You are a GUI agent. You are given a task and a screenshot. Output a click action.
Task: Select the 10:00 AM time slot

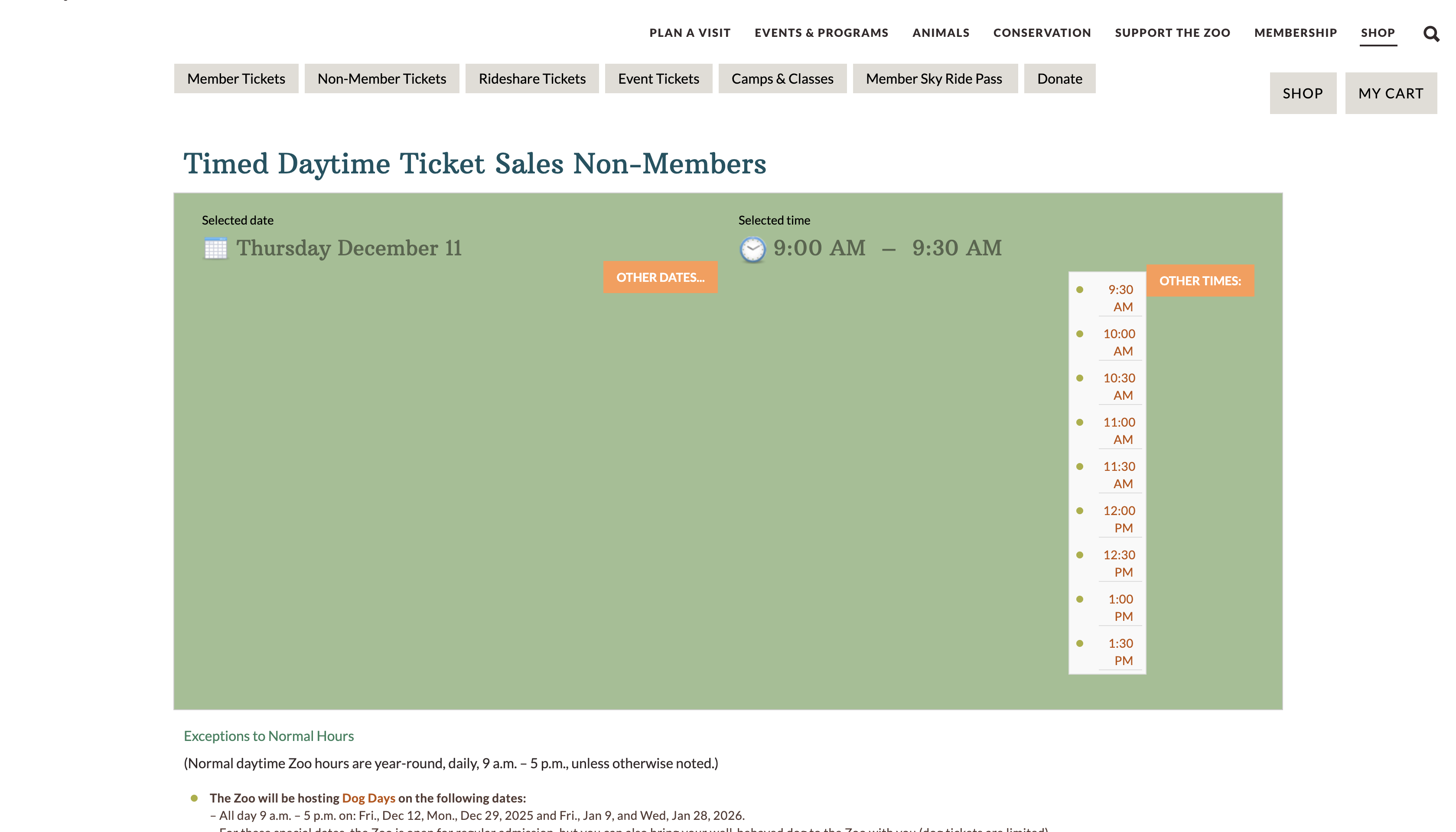[1120, 342]
